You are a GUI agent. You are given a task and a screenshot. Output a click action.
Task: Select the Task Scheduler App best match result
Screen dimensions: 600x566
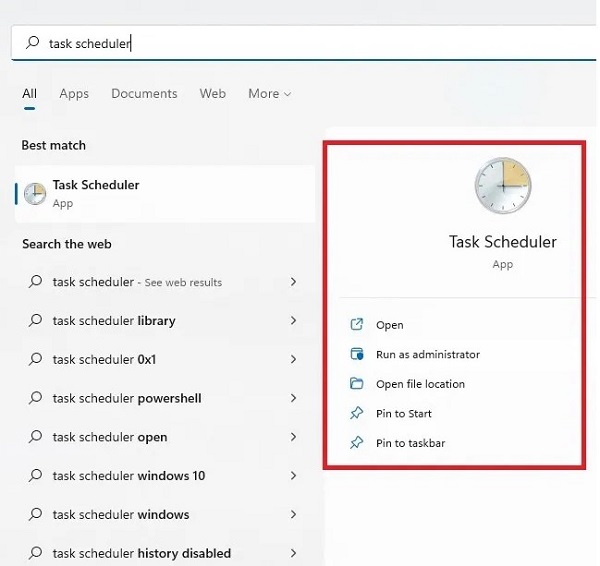pyautogui.click(x=165, y=194)
